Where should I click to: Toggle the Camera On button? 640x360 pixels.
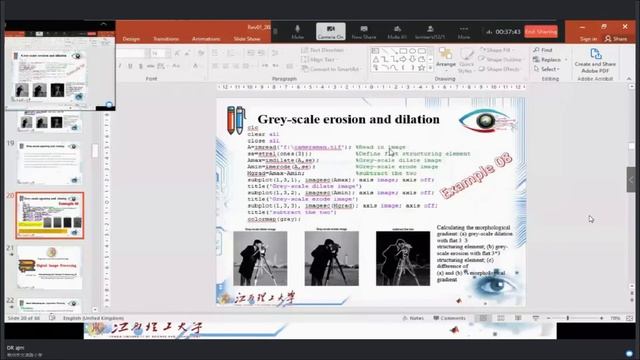coord(331,31)
